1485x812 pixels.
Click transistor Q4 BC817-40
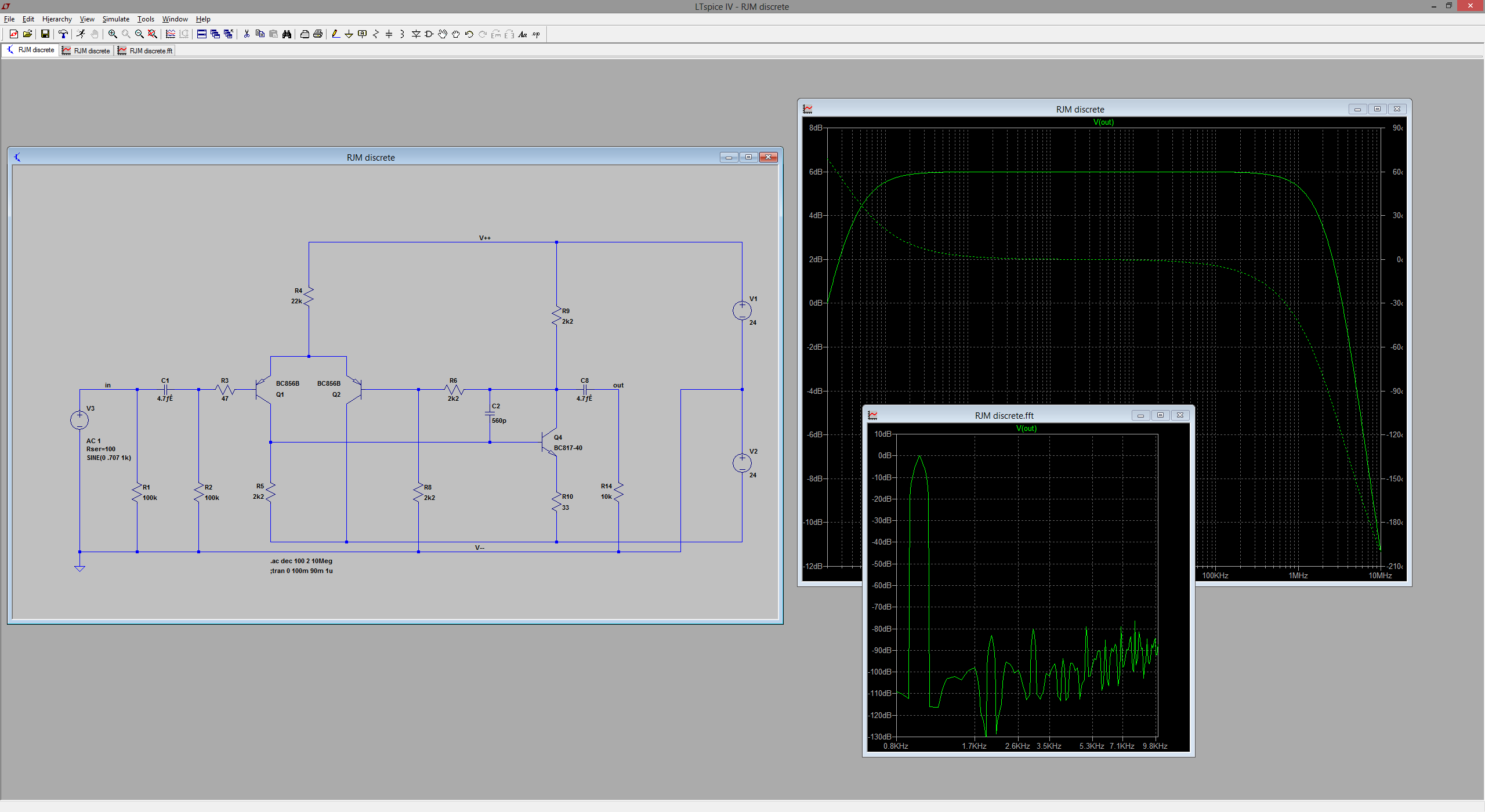549,442
